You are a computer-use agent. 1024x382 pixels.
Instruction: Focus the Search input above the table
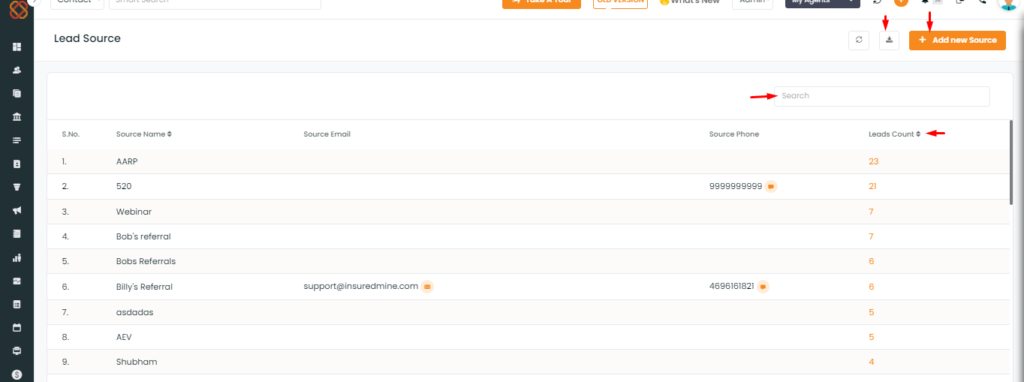pos(882,96)
